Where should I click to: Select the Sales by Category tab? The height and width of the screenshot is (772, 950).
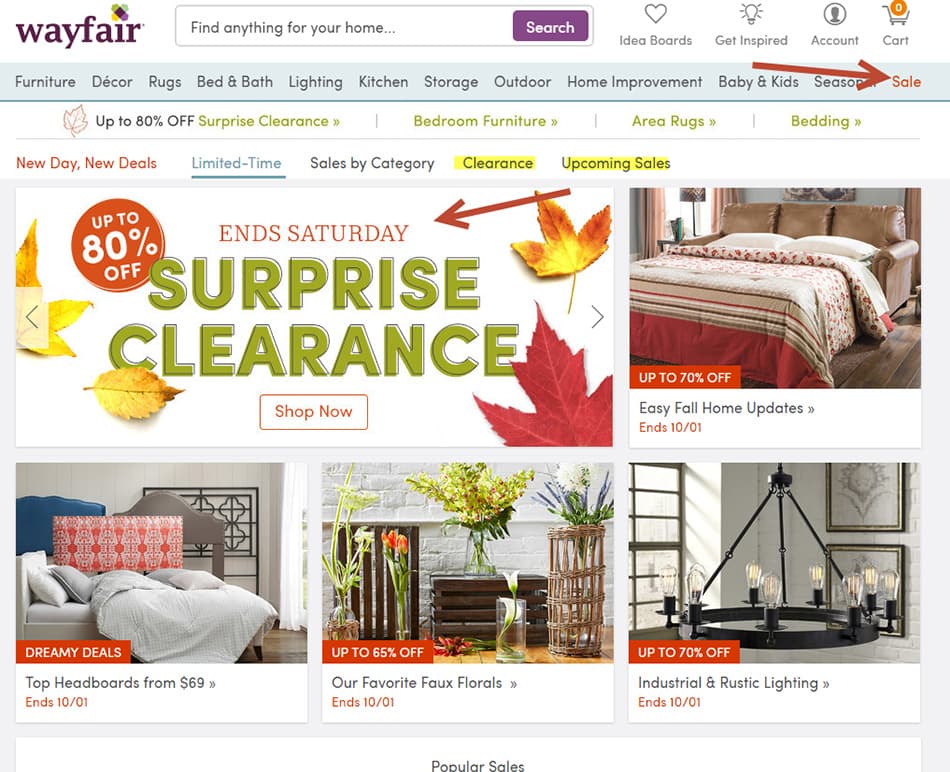[x=372, y=163]
